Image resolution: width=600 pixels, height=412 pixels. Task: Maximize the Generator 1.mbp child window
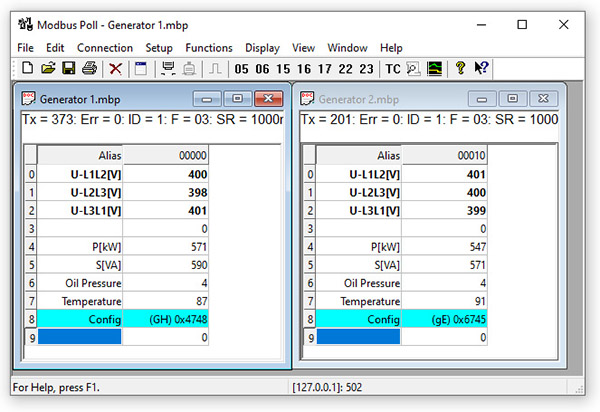(x=237, y=99)
